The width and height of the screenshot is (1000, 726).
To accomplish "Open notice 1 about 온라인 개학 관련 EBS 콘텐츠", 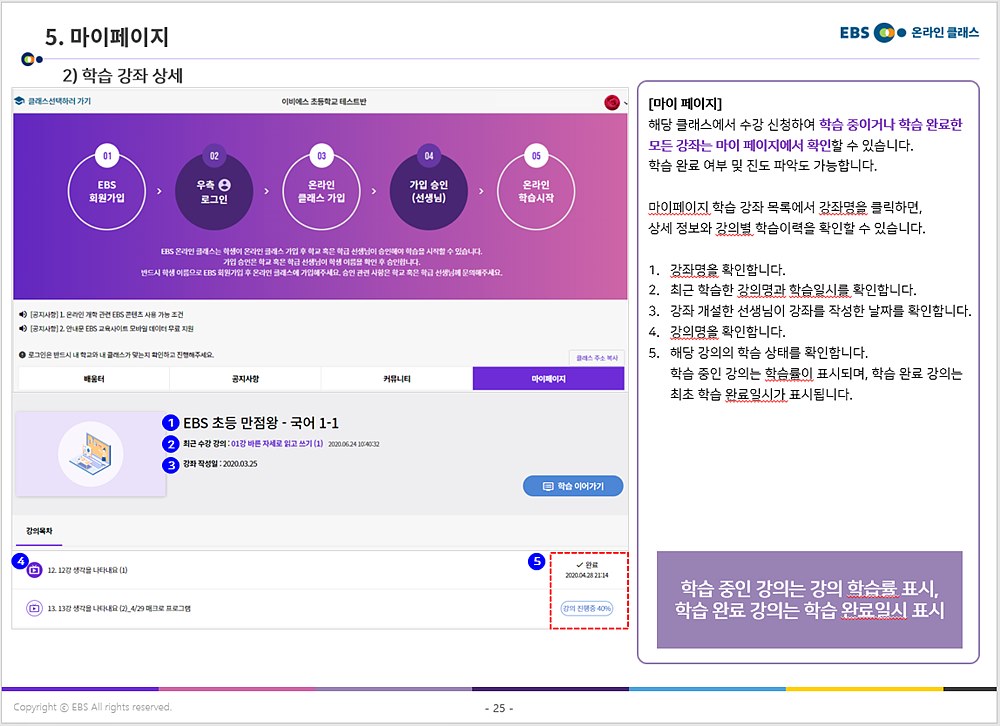I will point(107,315).
